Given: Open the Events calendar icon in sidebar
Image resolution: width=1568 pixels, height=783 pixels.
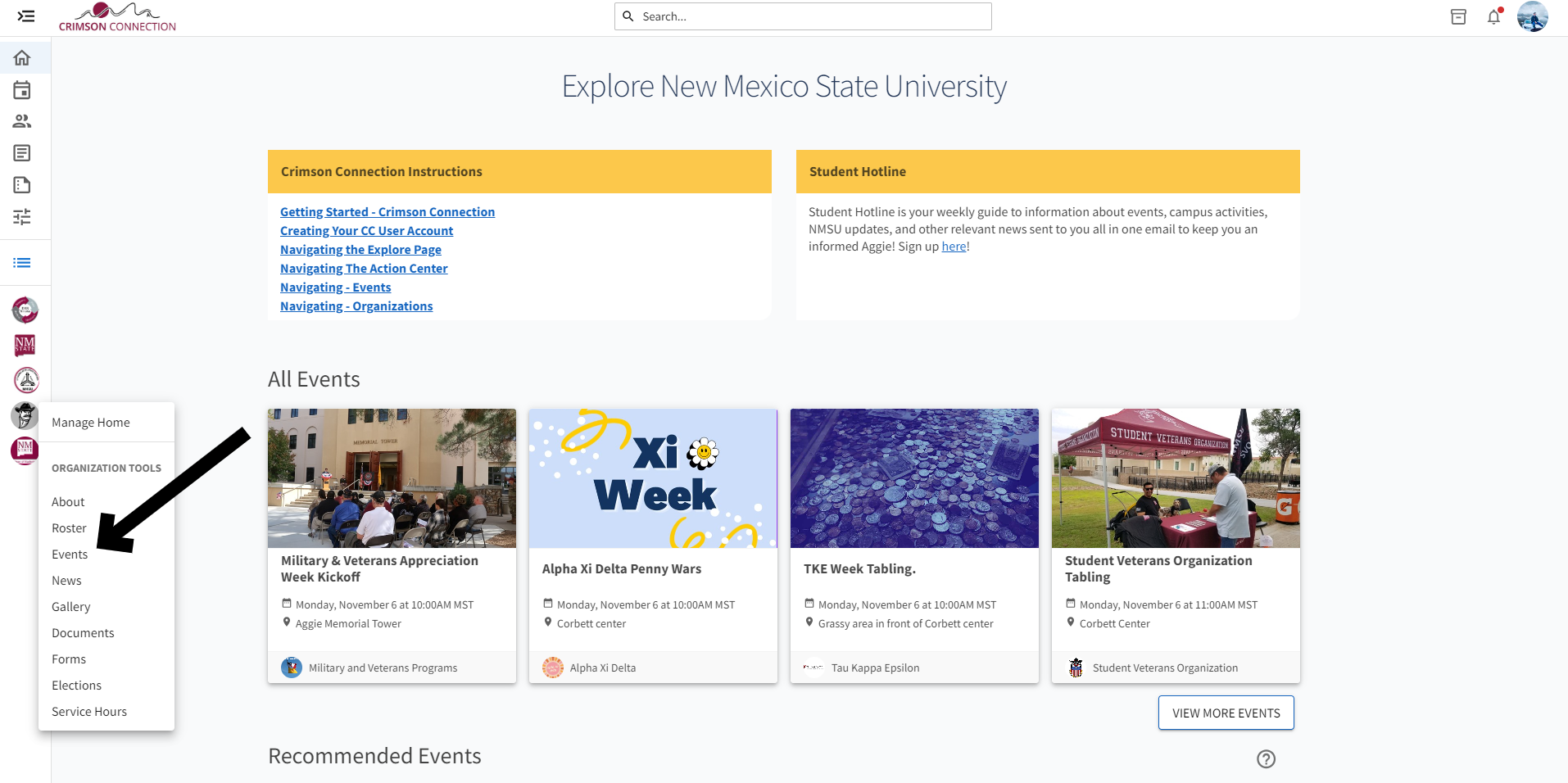Looking at the screenshot, I should pyautogui.click(x=22, y=89).
